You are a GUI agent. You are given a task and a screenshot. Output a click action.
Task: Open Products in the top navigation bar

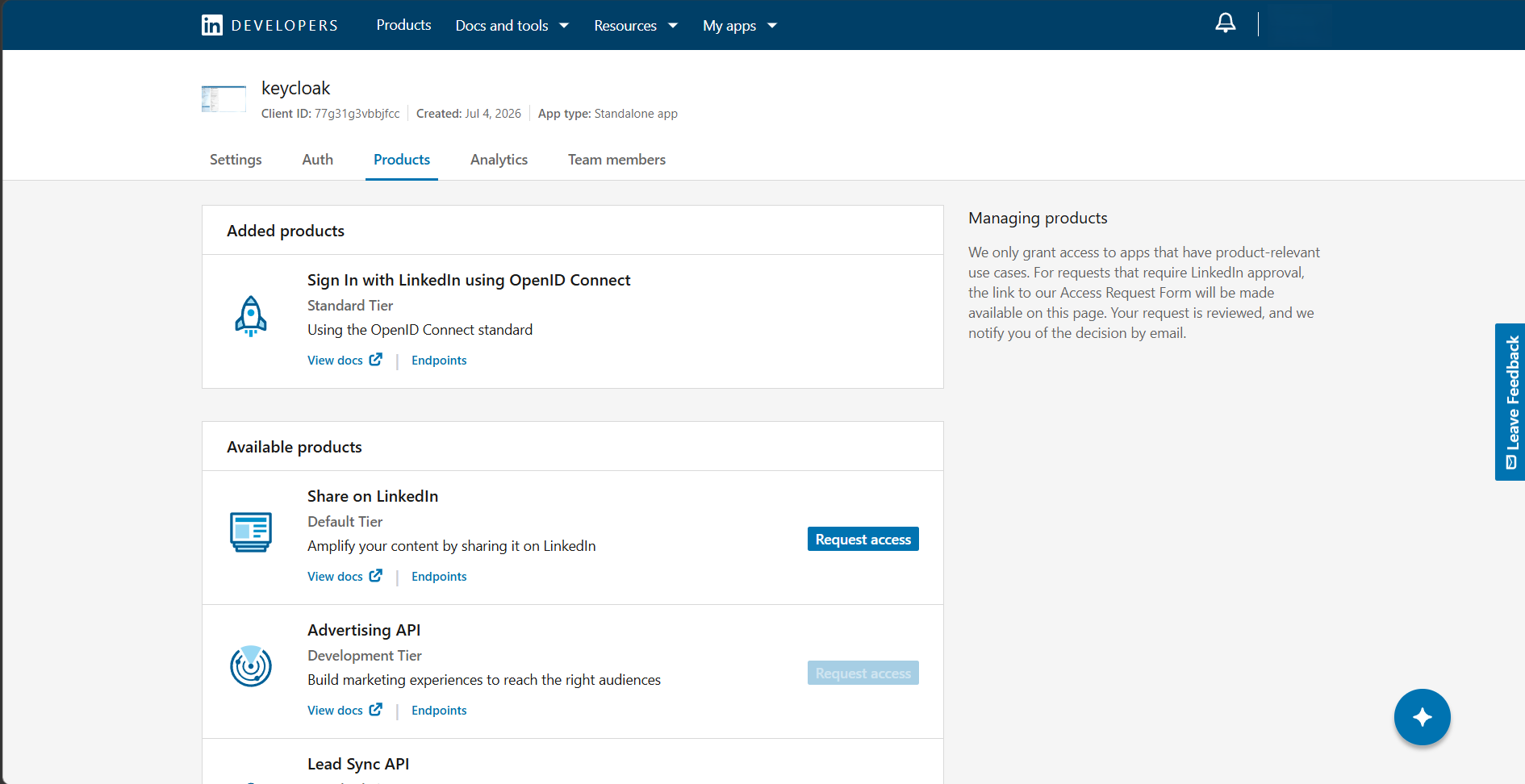pyautogui.click(x=403, y=25)
